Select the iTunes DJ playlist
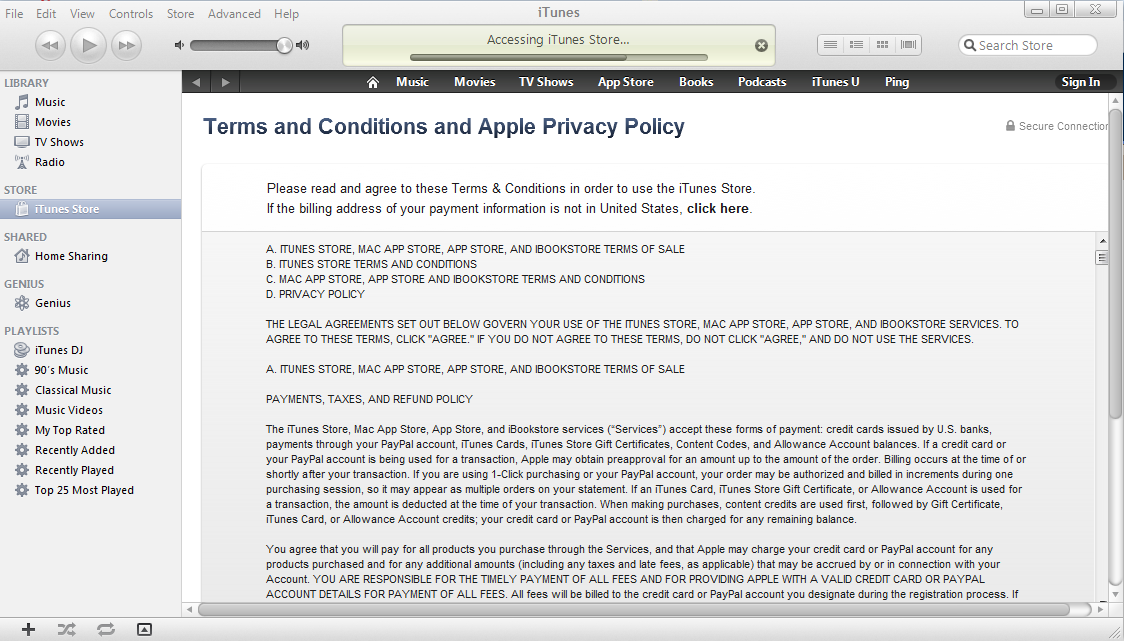 [x=90, y=350]
